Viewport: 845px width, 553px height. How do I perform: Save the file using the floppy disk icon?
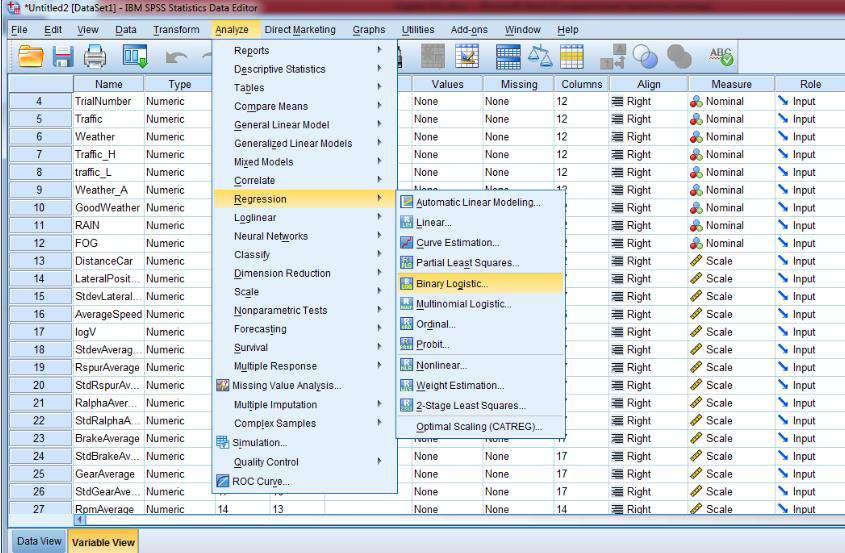63,57
